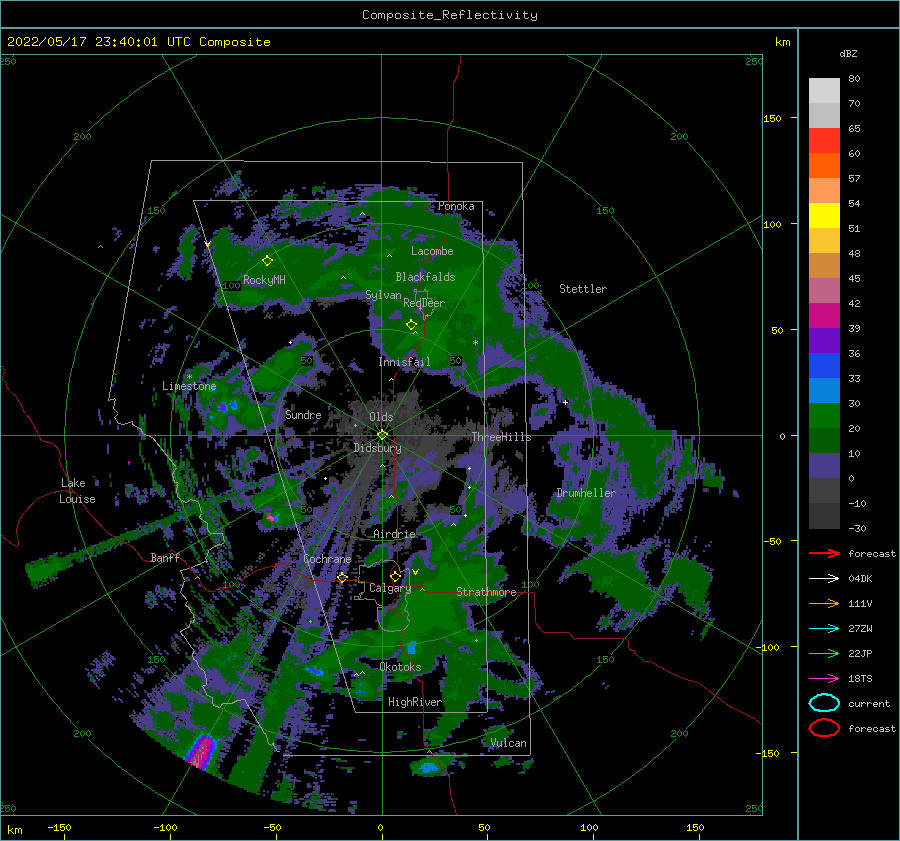Pick the bright green 20-30 dBZ swatch
This screenshot has width=900, height=841.
click(x=824, y=416)
